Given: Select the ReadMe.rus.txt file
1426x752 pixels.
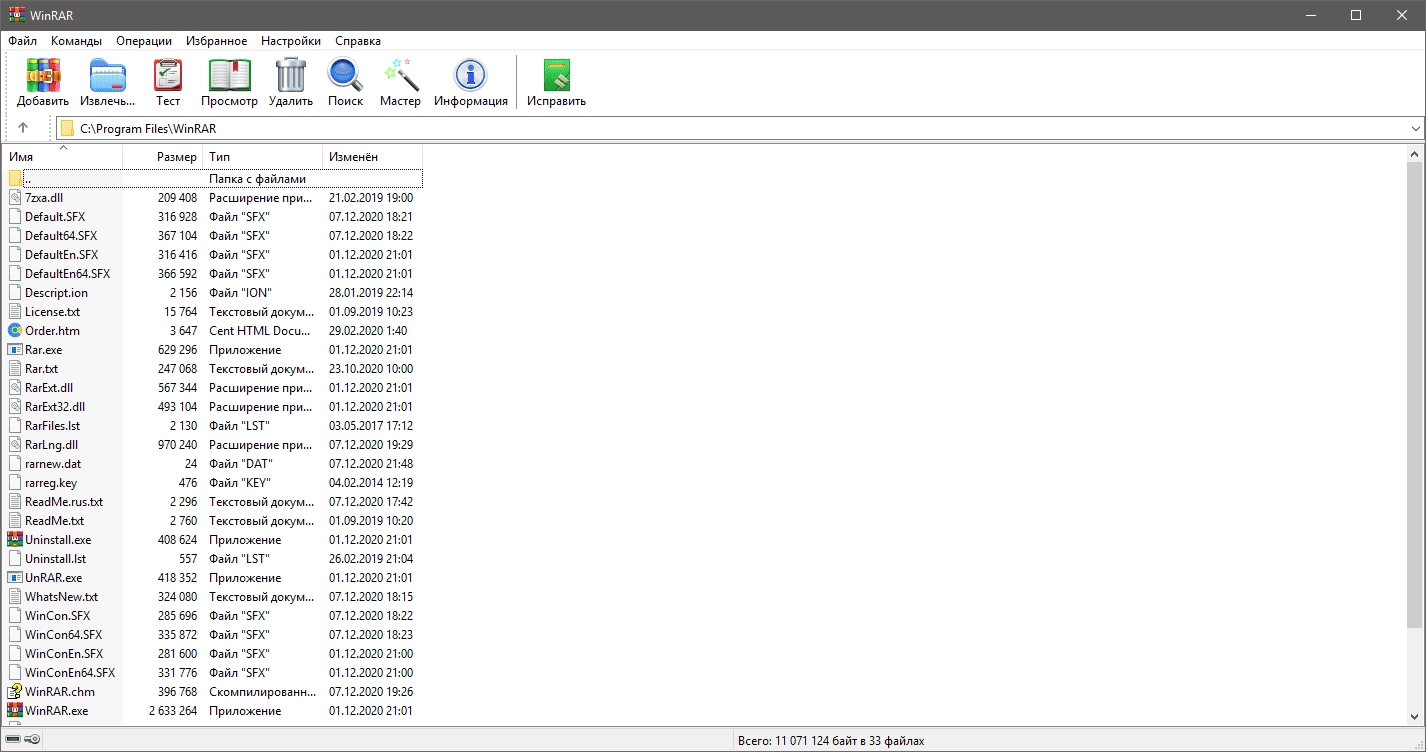Looking at the screenshot, I should tap(64, 501).
